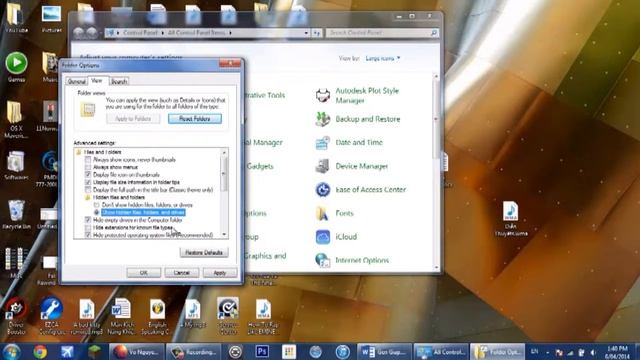Viewport: 640px width, 360px height.
Task: Click the All Control Panel Items breadcrumb
Action: [196, 33]
